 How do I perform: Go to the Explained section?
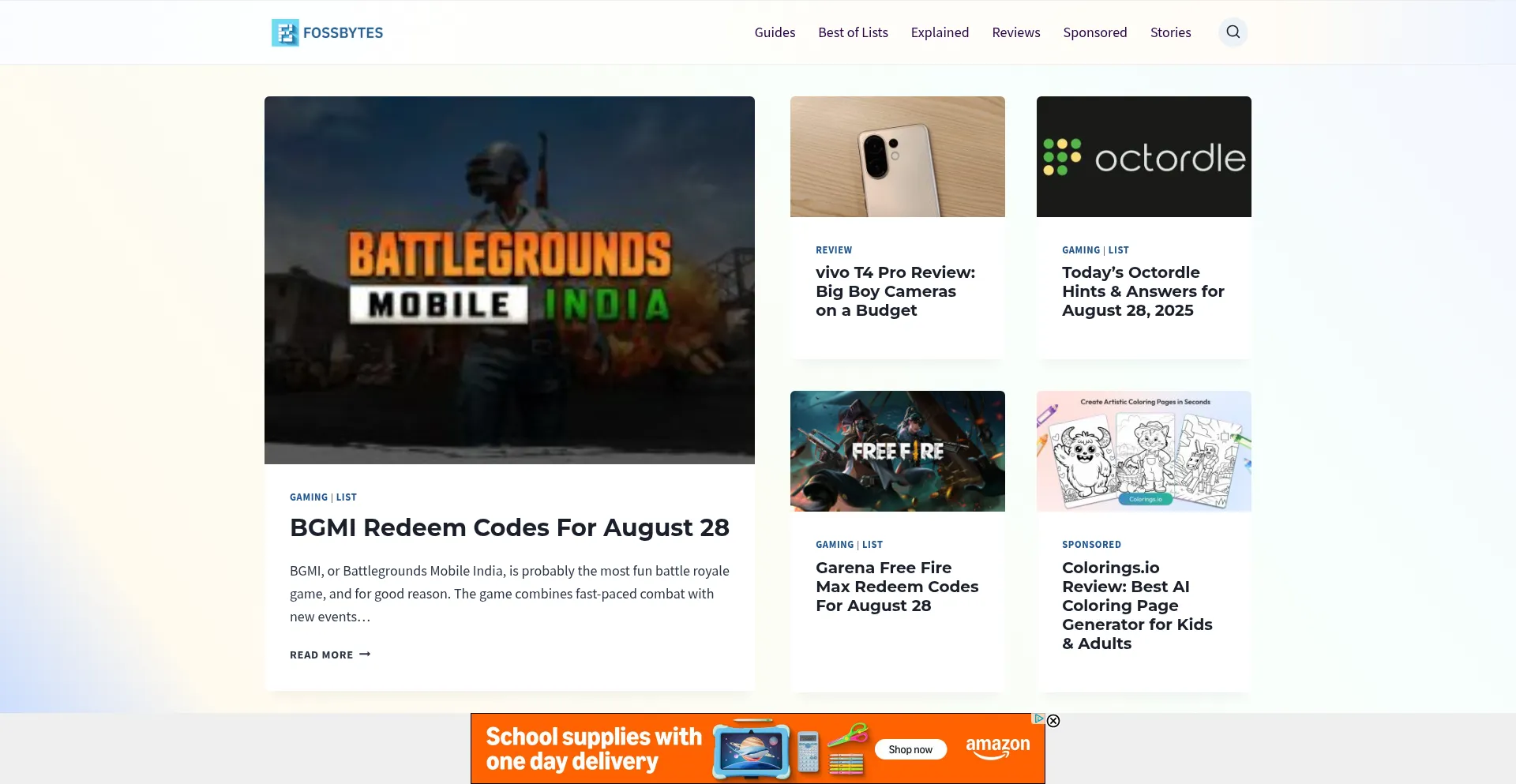point(940,32)
